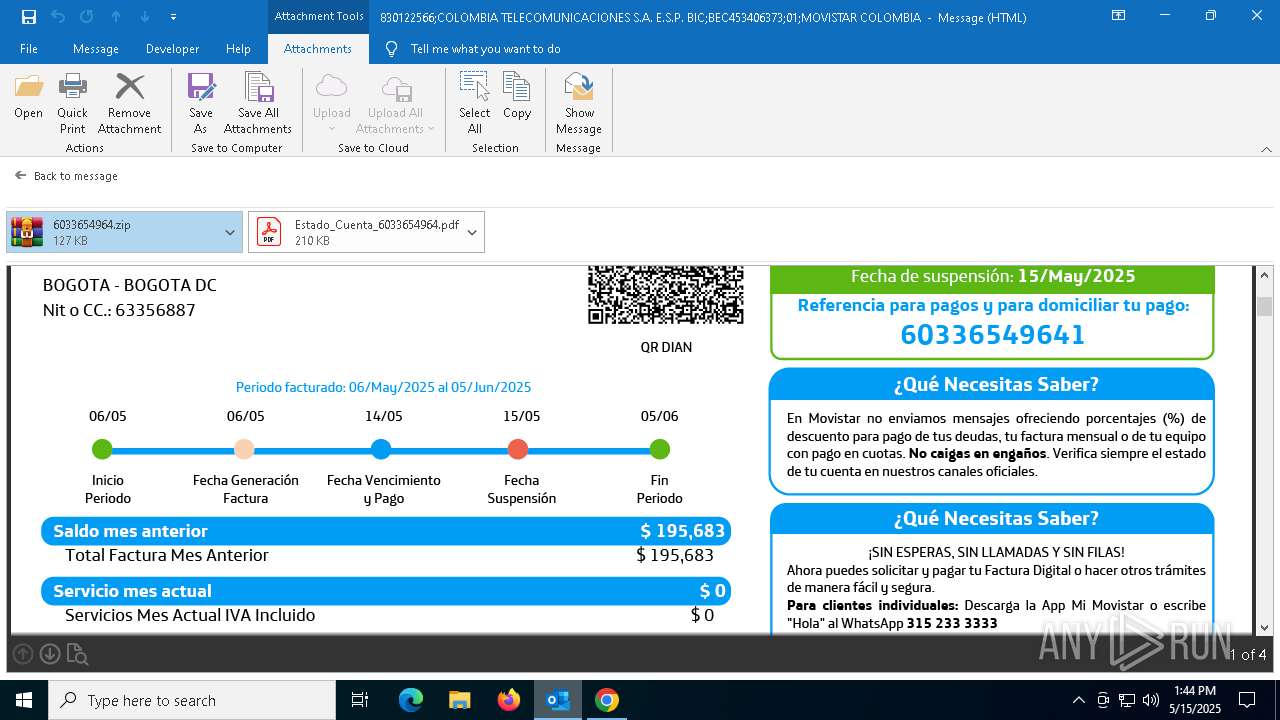Image resolution: width=1280 pixels, height=720 pixels.
Task: Click the PDF preview next page icon
Action: coord(50,654)
